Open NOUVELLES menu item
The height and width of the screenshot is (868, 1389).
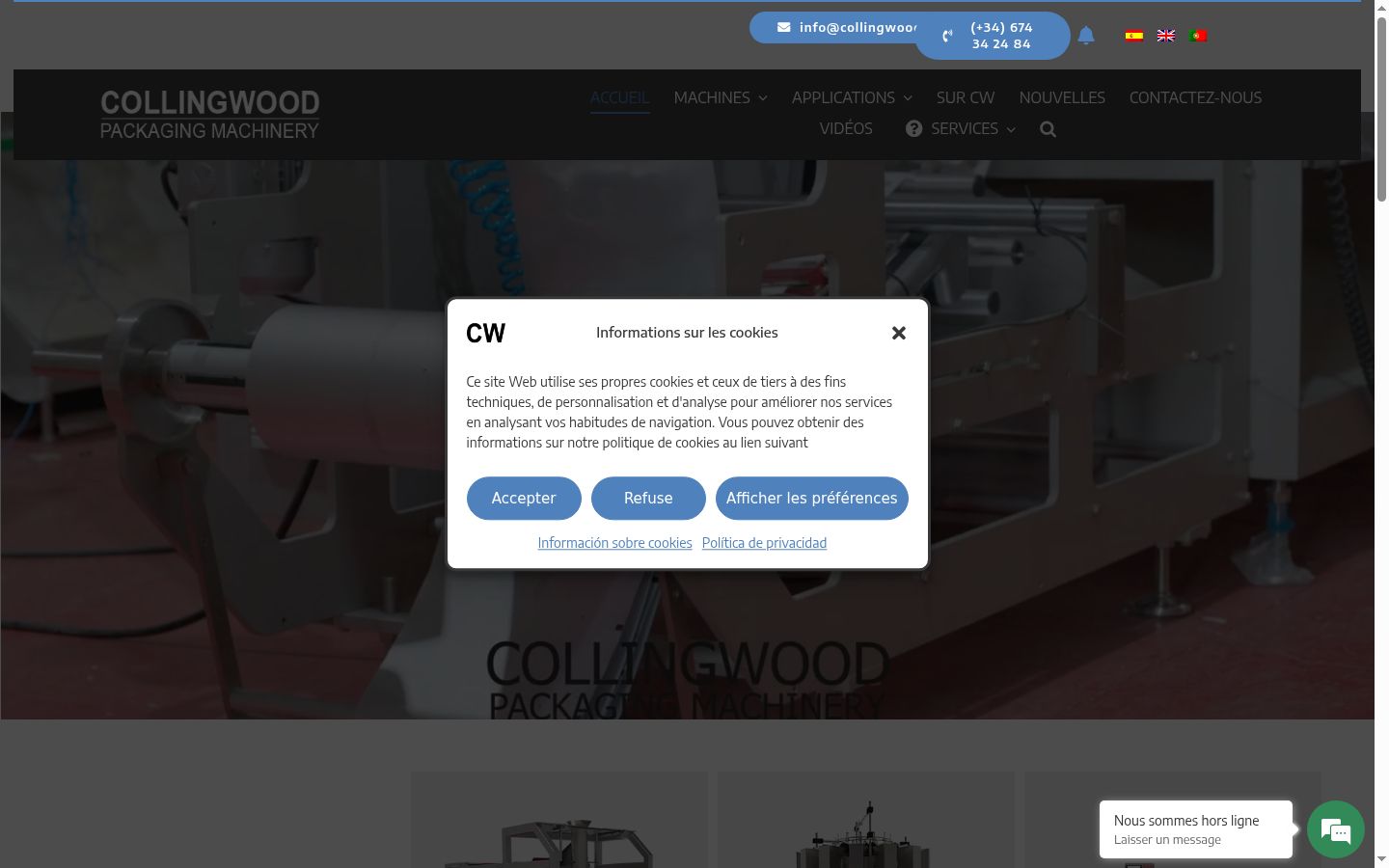pyautogui.click(x=1062, y=97)
